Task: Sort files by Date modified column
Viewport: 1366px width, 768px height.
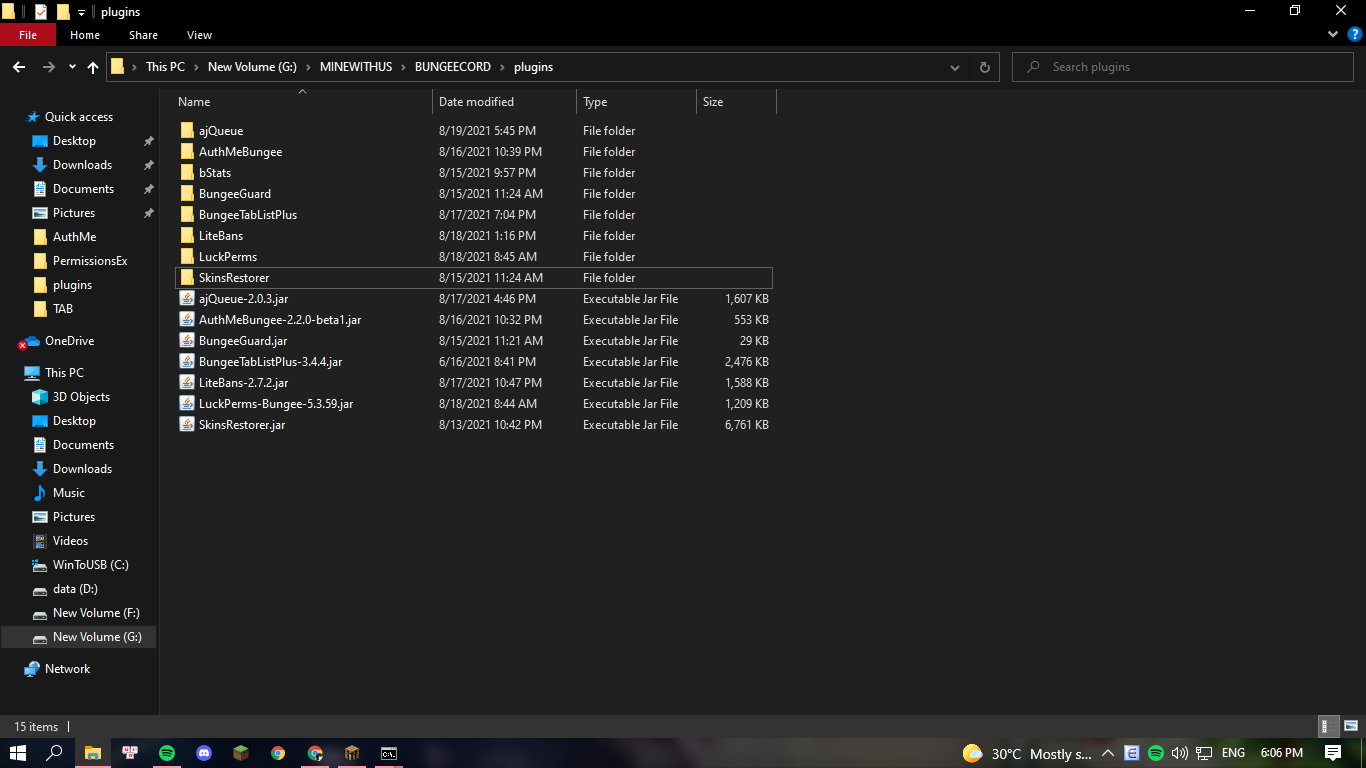Action: 476,102
